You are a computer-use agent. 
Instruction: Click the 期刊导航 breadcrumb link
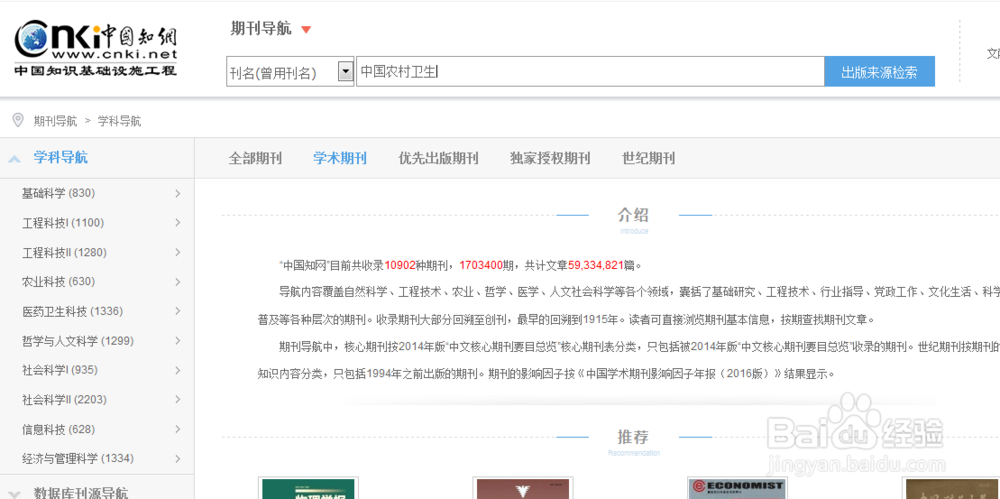click(55, 121)
